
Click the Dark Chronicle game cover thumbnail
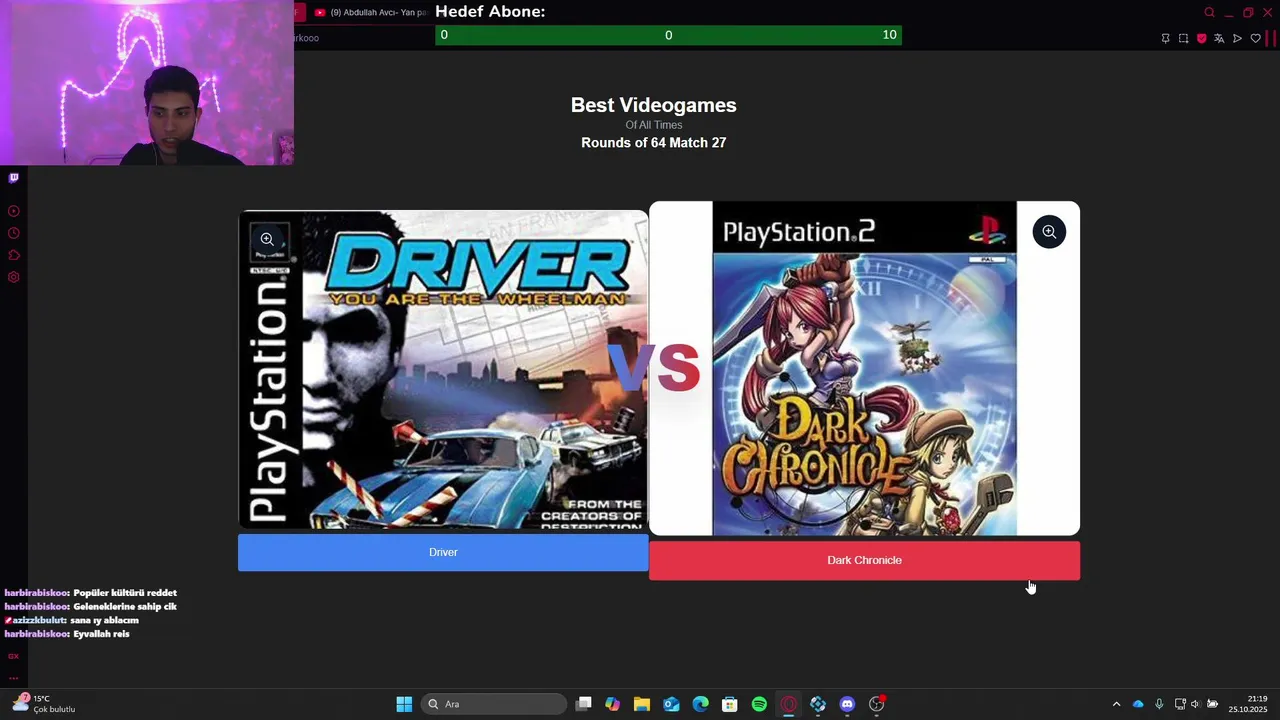864,368
